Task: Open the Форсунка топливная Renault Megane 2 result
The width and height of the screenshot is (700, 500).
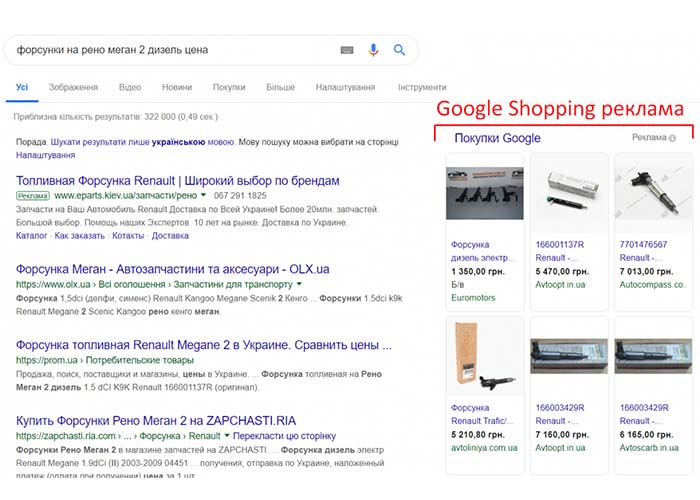Action: click(204, 345)
